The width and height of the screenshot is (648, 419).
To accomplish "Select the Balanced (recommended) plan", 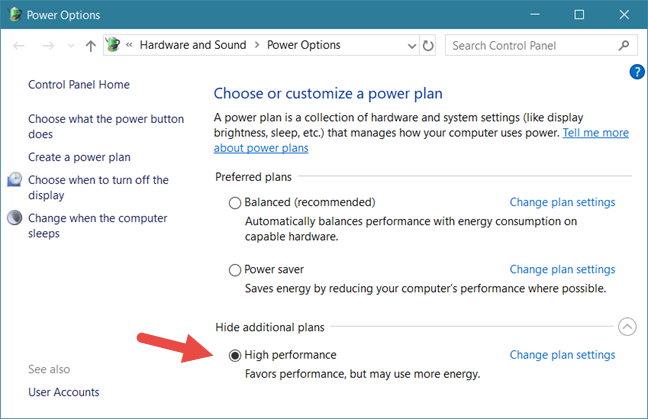I will click(x=235, y=202).
